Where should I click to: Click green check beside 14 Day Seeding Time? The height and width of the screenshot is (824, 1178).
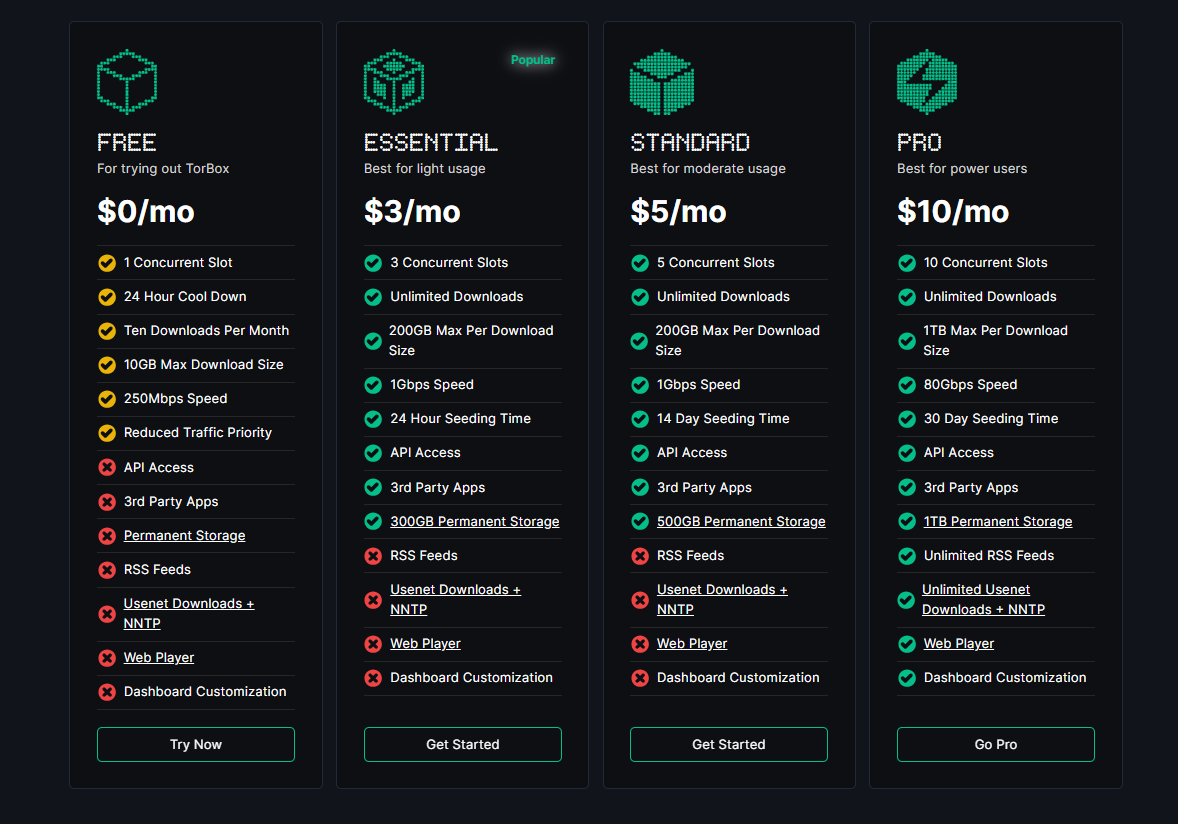click(x=640, y=419)
